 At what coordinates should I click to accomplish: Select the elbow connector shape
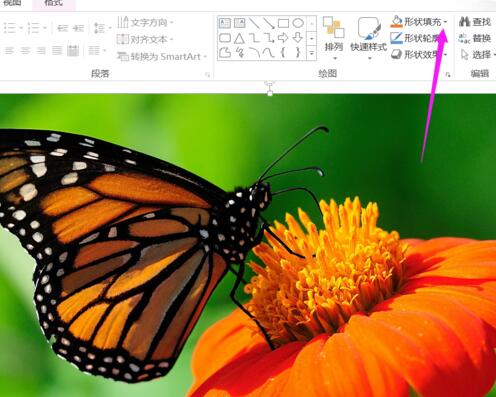[x=254, y=38]
